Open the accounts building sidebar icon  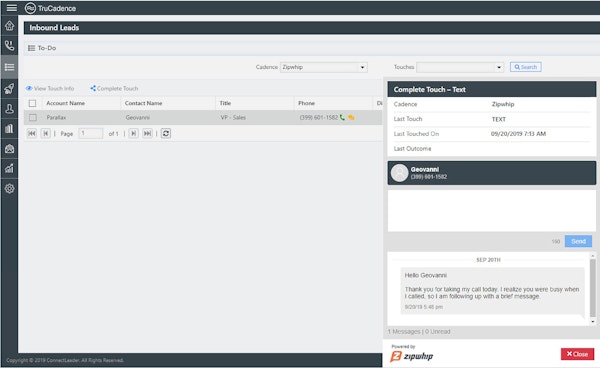point(10,129)
